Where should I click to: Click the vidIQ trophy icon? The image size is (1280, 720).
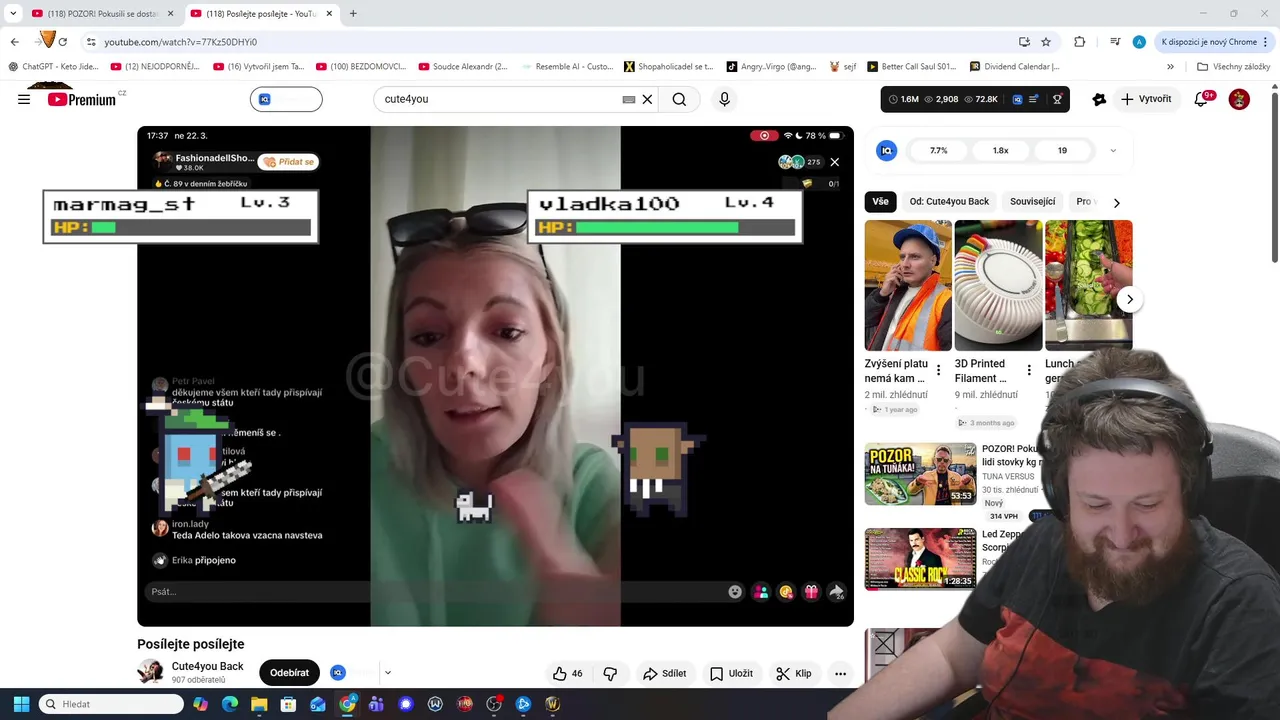(x=1057, y=99)
